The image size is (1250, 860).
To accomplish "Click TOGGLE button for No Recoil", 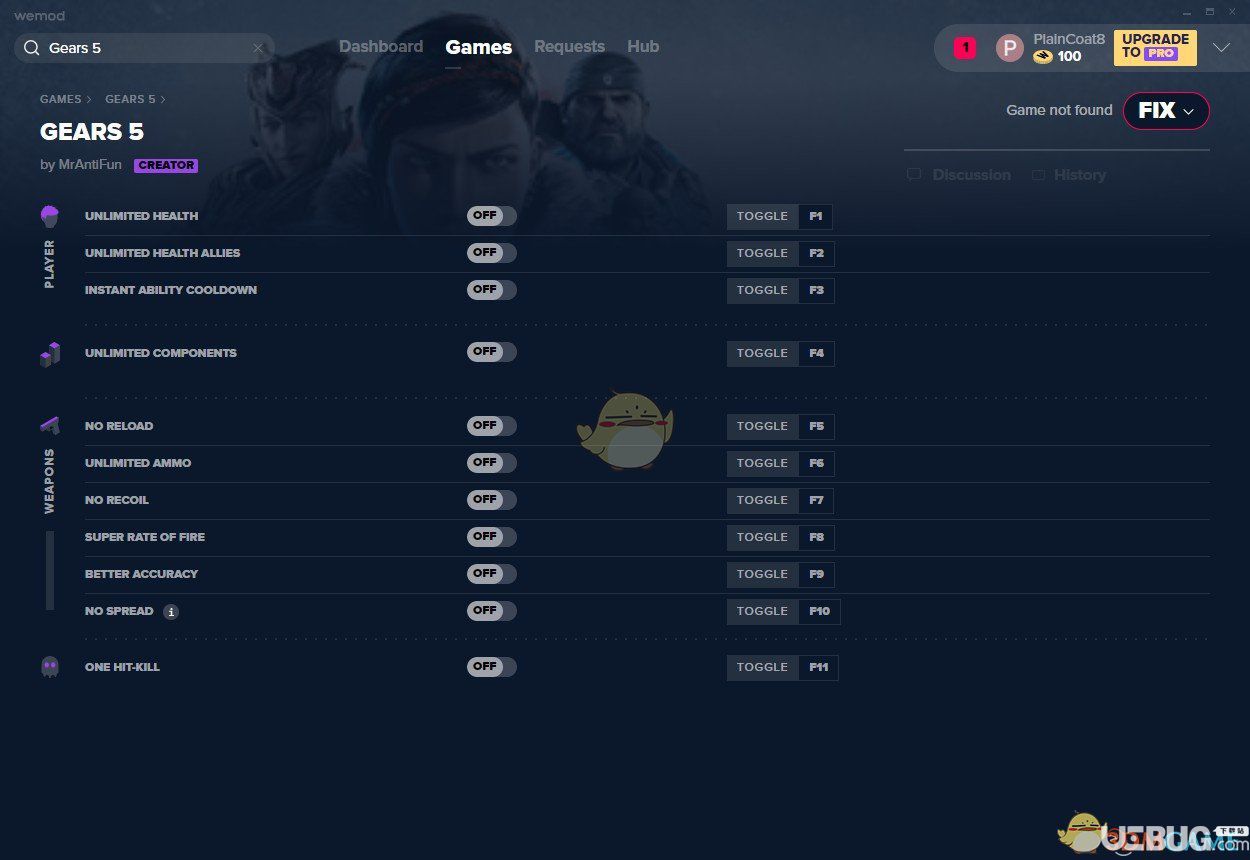I will pos(763,500).
